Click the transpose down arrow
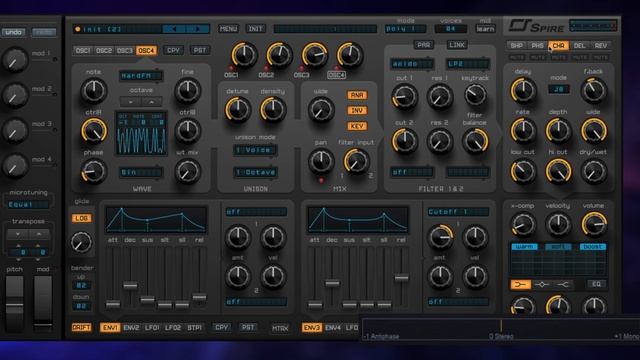Viewport: 640px width, 360px height. click(18, 234)
